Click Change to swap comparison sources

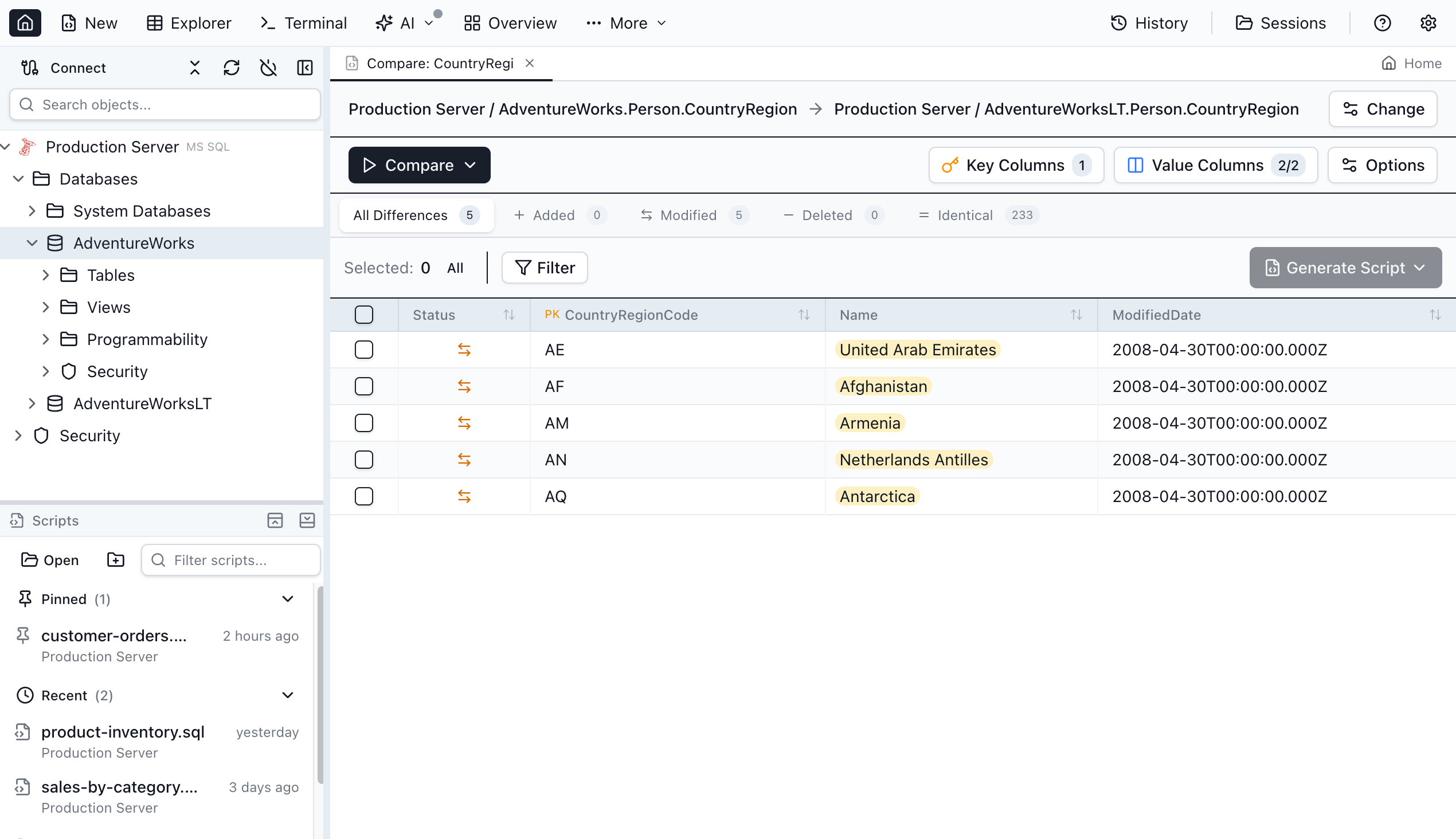pos(1383,109)
